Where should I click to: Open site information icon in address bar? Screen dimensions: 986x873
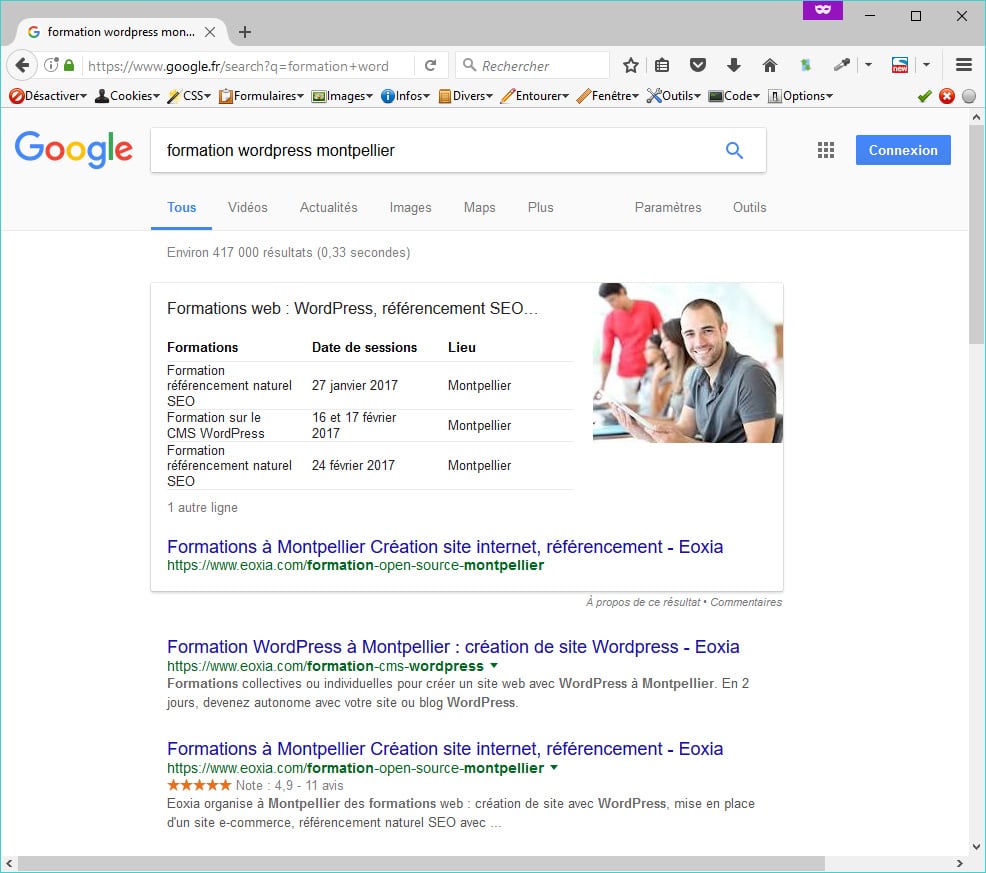point(51,65)
